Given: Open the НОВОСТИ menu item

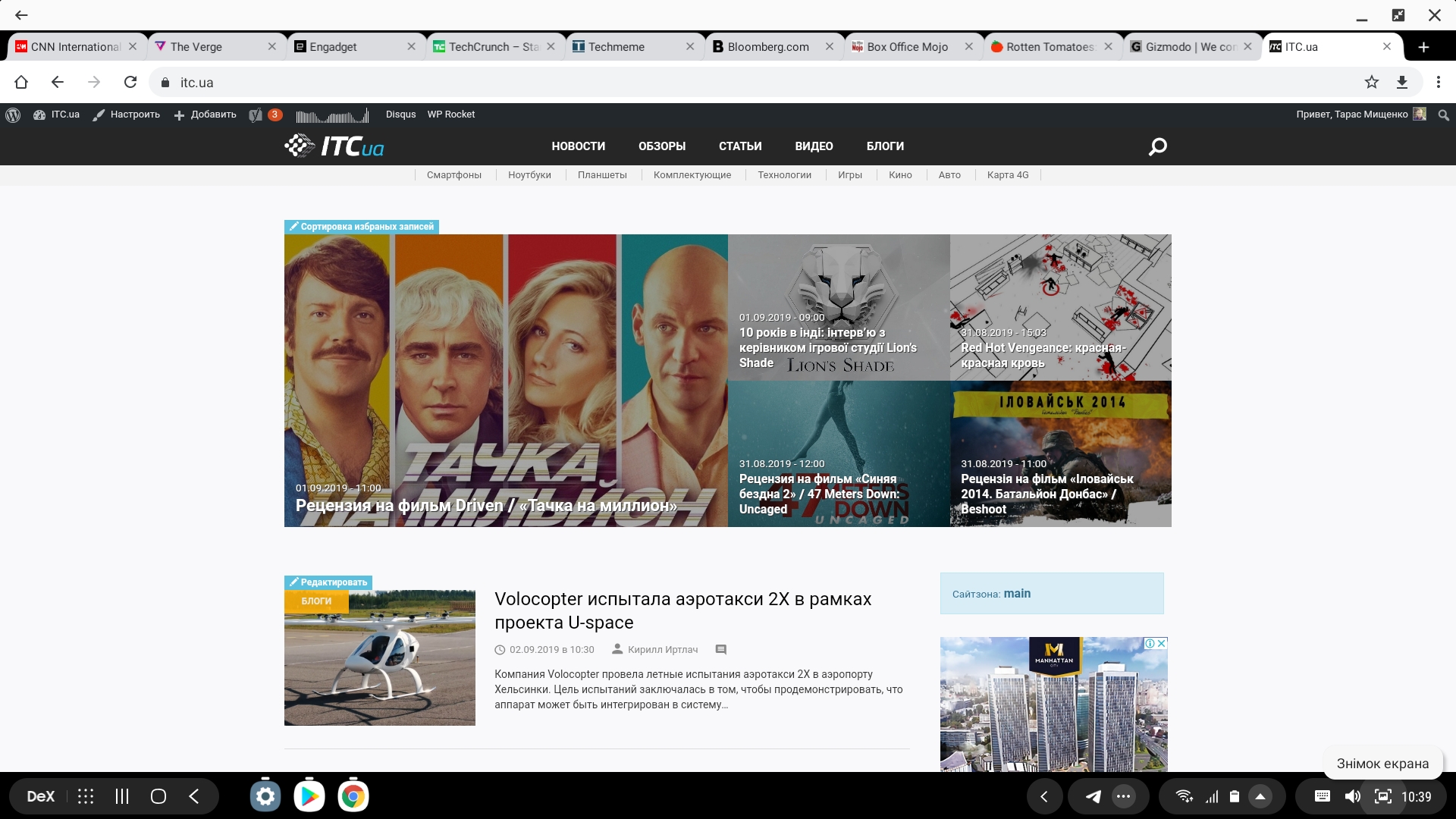Looking at the screenshot, I should [579, 146].
